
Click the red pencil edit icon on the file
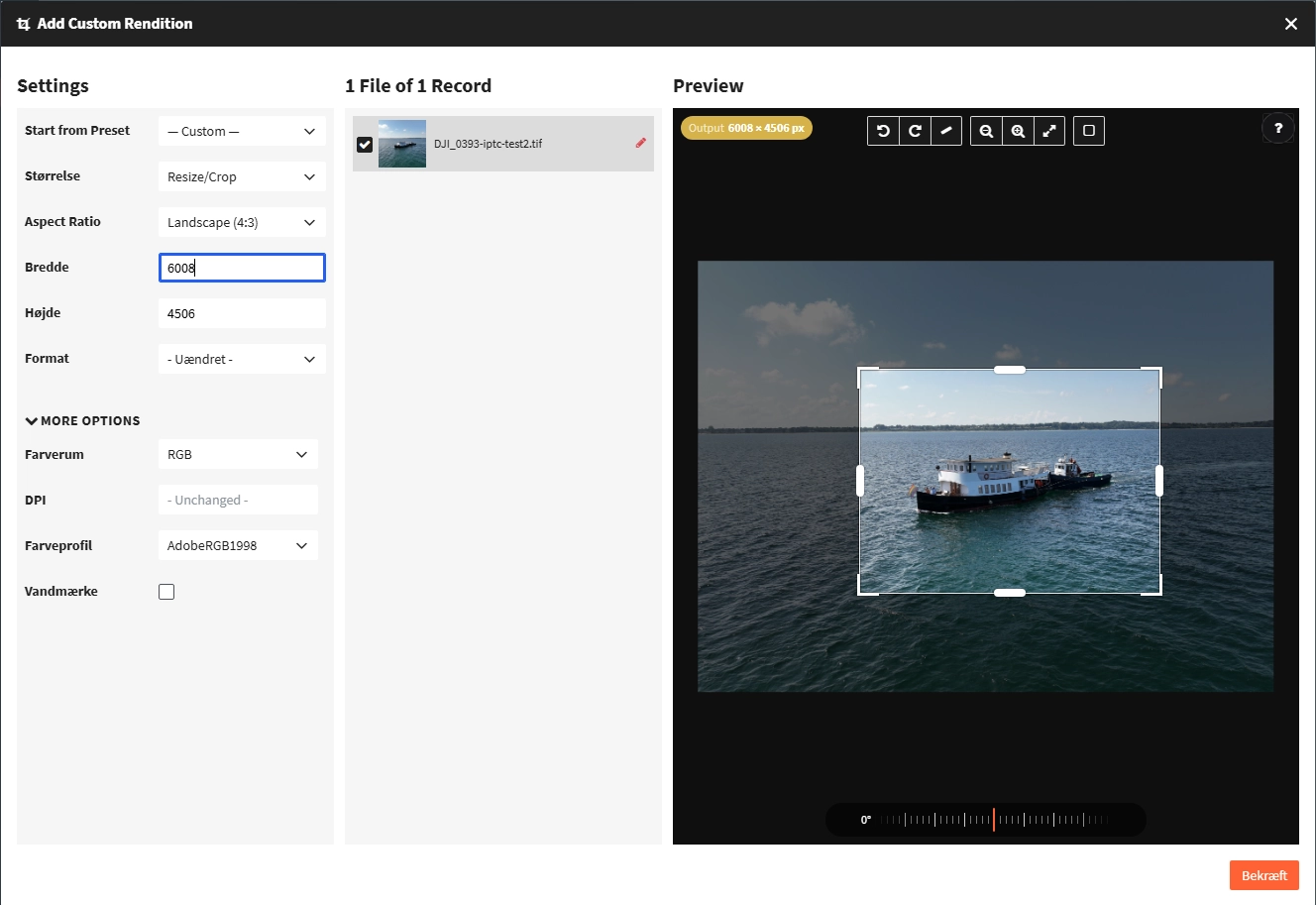pyautogui.click(x=640, y=143)
